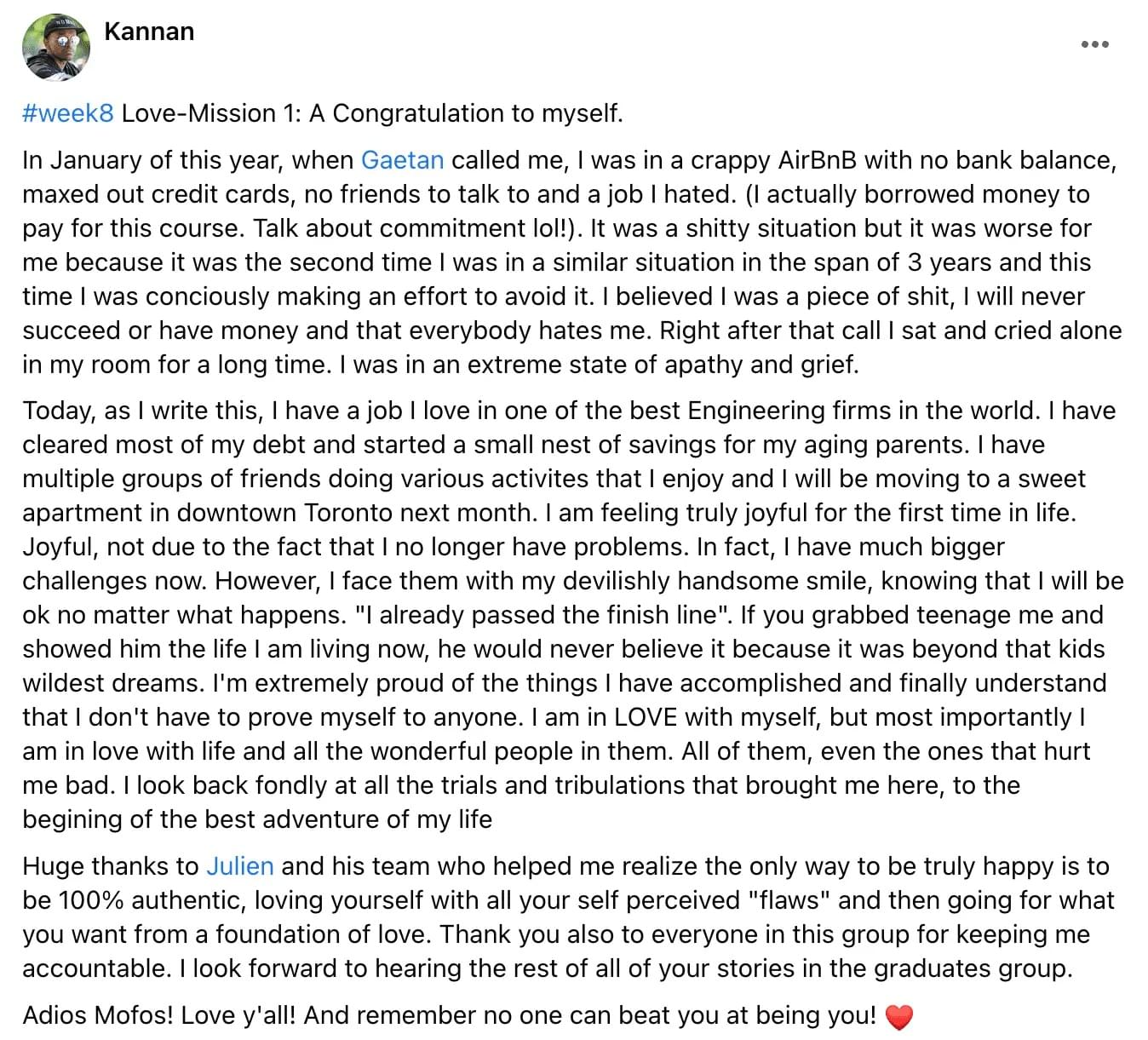Open the Kannan author name link

149,32
